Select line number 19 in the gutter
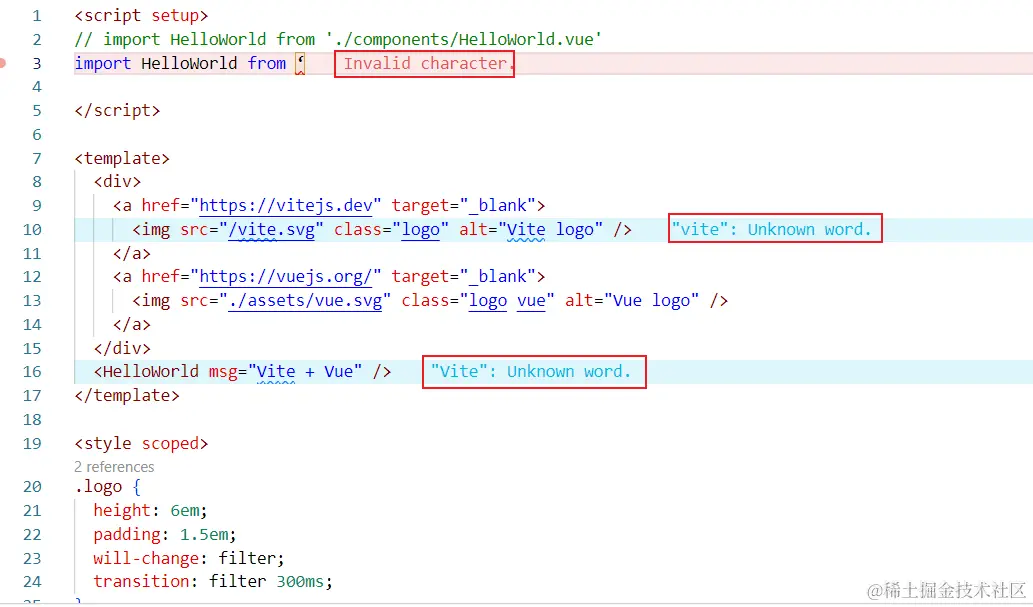Screen dimensions: 1033x607 tap(32, 444)
